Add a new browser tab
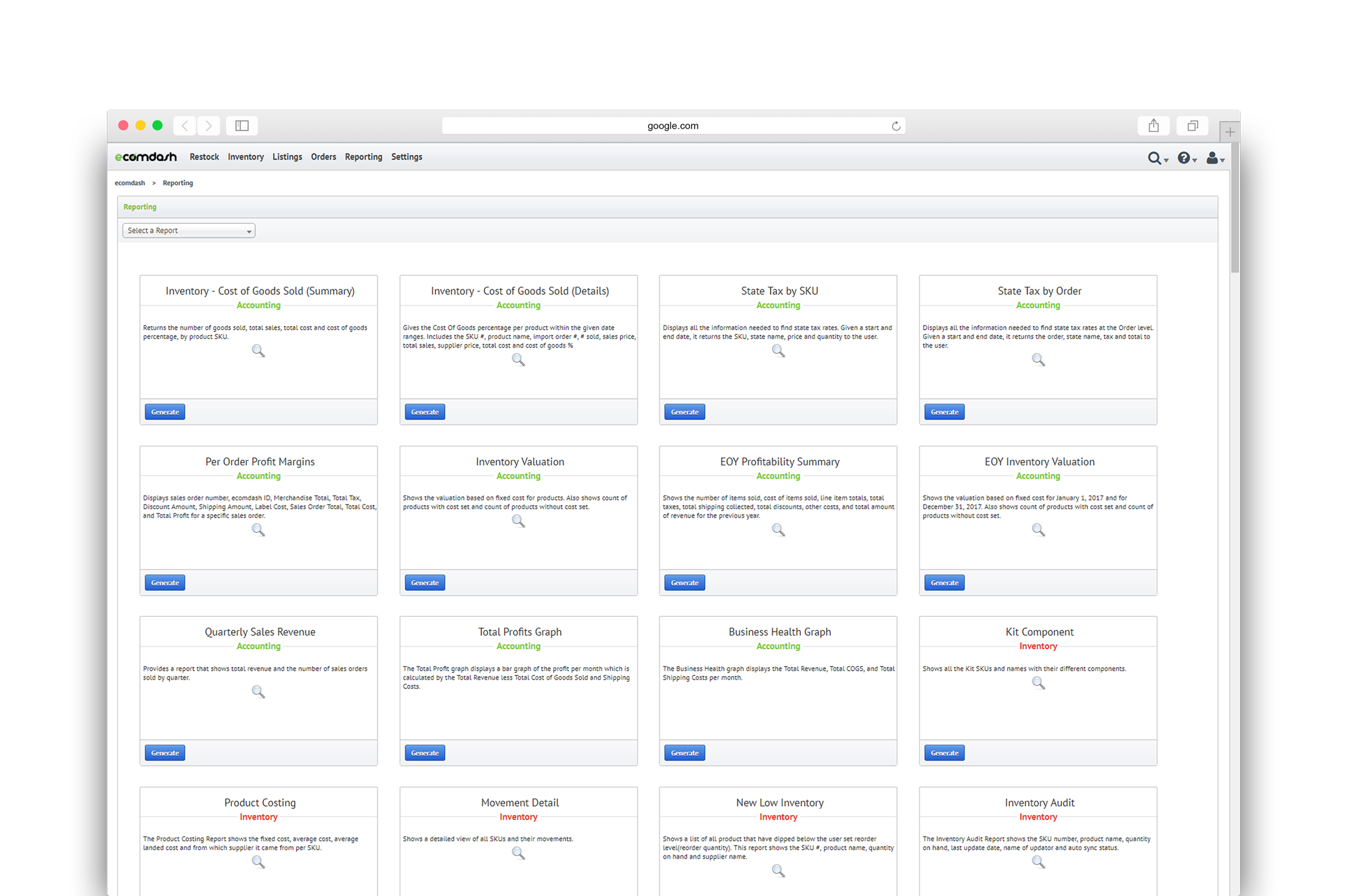Screen dimensions: 1353x896 pos(1230,132)
